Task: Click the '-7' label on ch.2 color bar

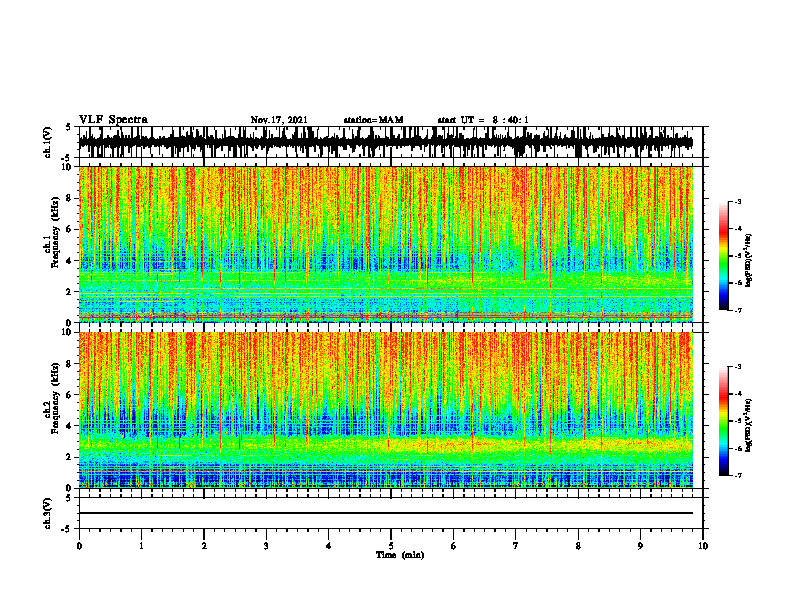Action: pos(737,475)
